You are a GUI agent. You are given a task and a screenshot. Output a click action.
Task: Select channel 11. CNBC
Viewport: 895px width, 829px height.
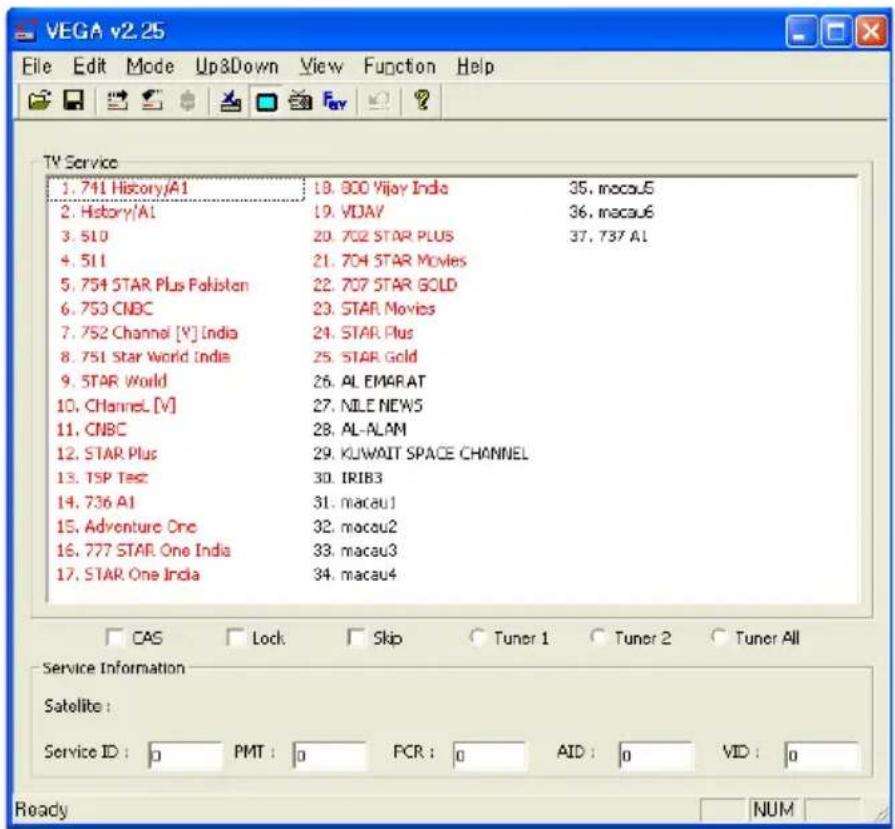coord(91,429)
